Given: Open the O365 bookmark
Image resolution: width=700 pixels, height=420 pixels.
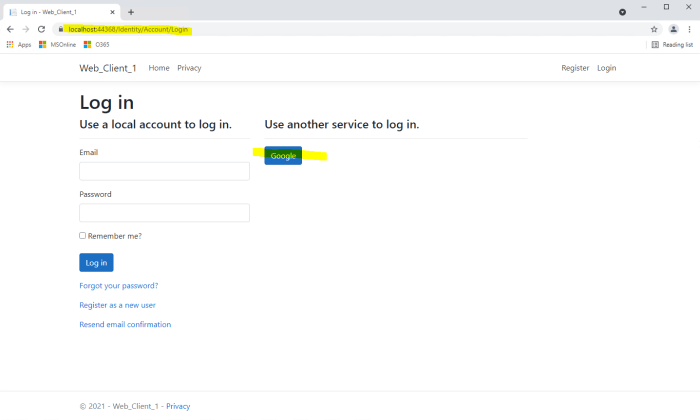Looking at the screenshot, I should pyautogui.click(x=96, y=45).
